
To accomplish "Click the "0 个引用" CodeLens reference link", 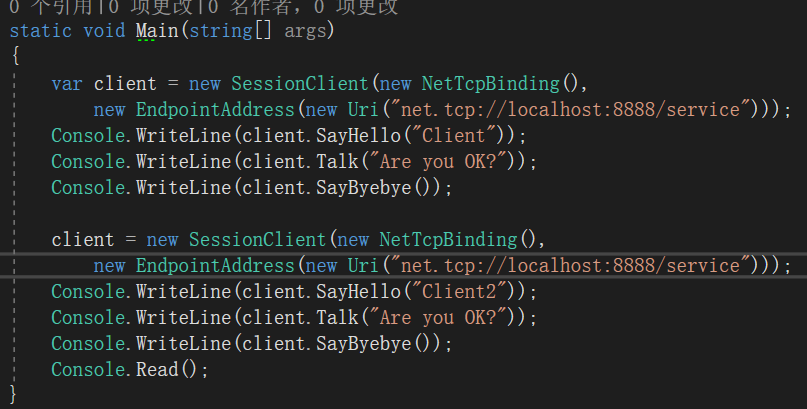I will tap(45, 7).
